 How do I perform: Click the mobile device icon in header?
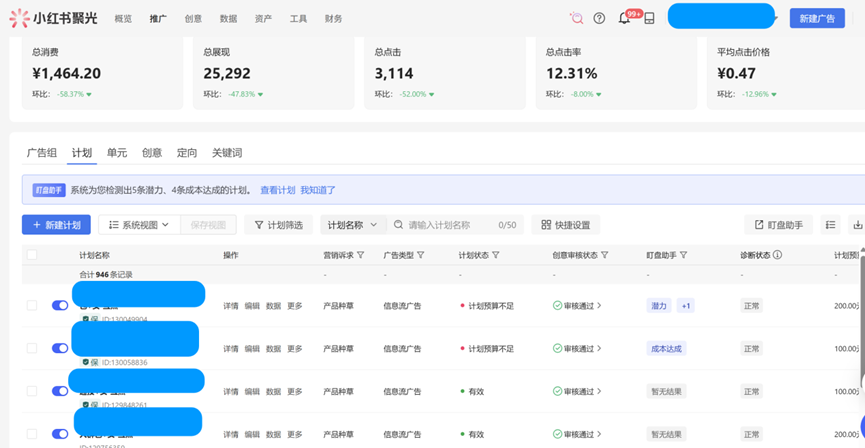click(x=649, y=18)
